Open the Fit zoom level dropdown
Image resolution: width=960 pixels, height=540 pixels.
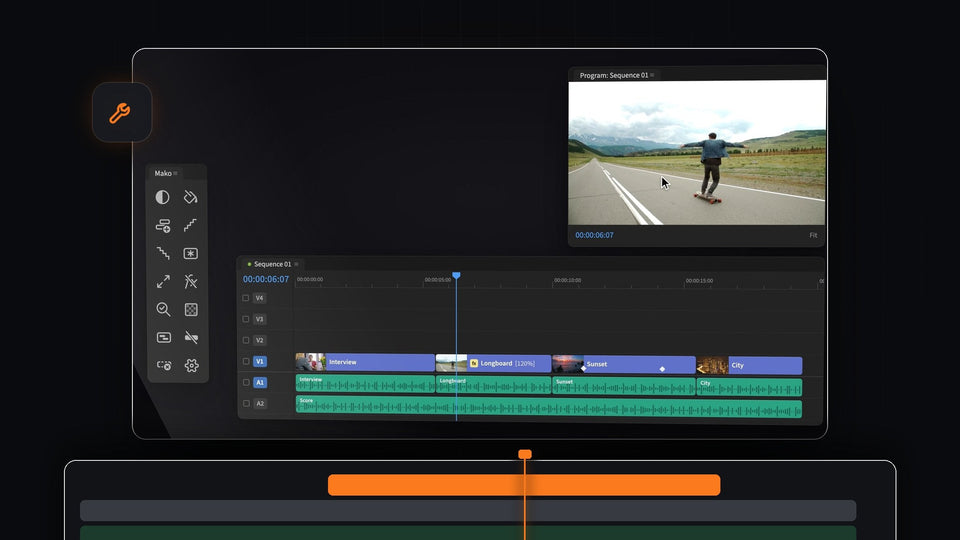813,235
